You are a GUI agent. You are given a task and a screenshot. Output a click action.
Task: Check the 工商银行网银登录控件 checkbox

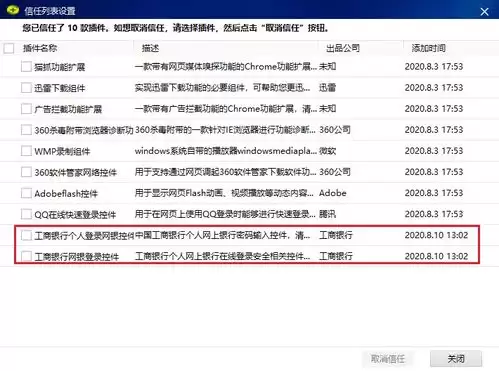[x=26, y=256]
